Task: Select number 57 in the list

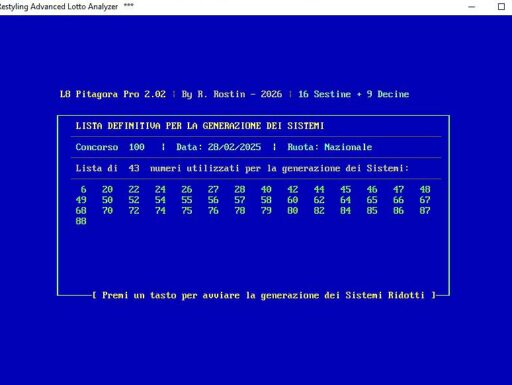Action: click(240, 200)
